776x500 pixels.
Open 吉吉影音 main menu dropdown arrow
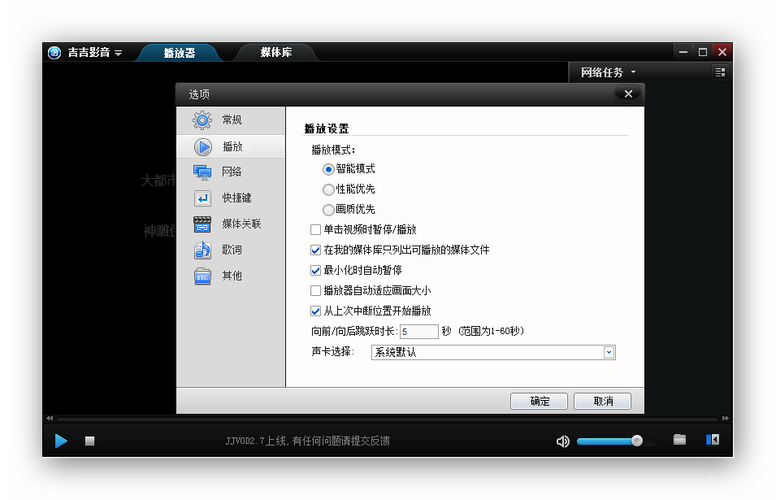click(118, 53)
